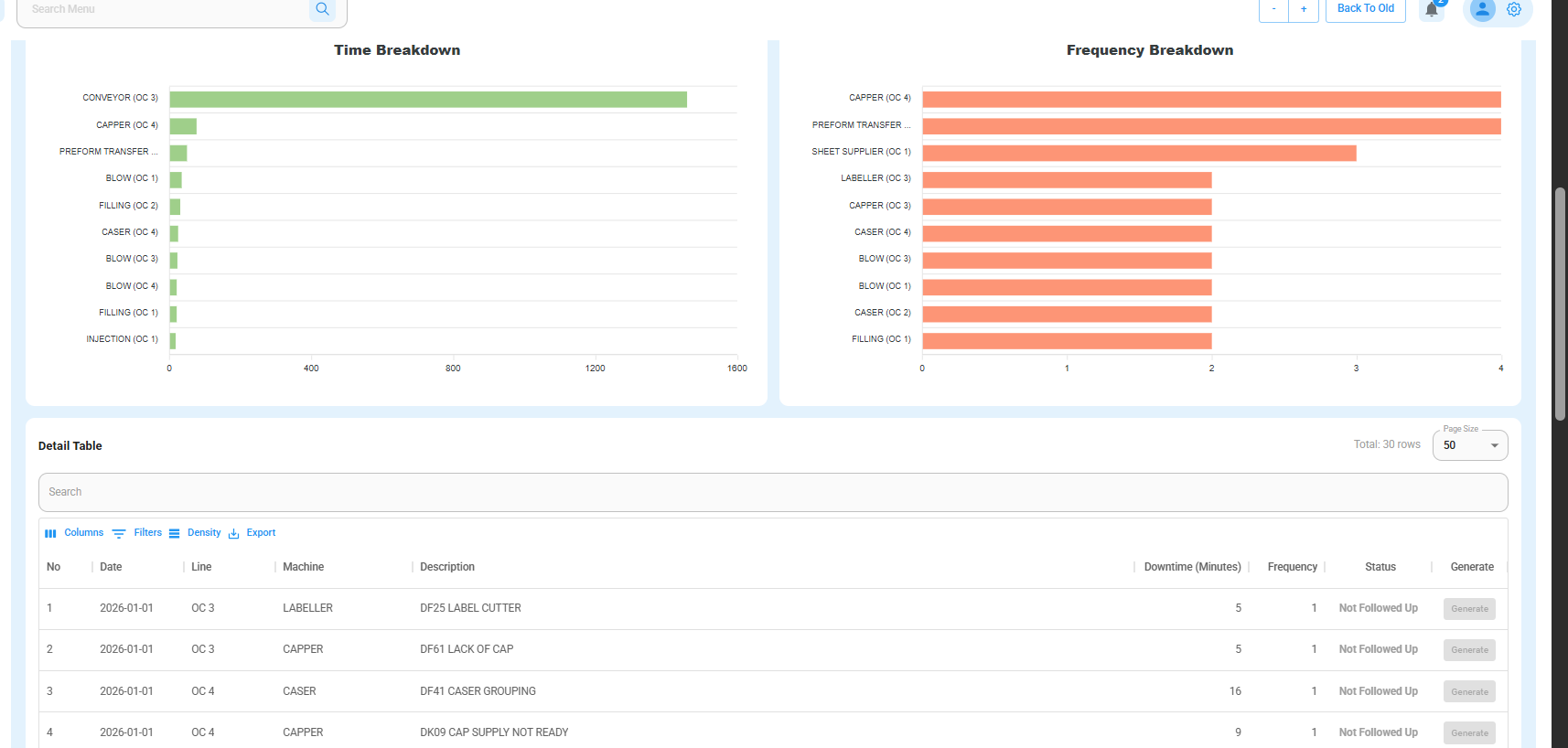This screenshot has height=748, width=1568.
Task: Sort by the No column header
Action: coord(54,567)
